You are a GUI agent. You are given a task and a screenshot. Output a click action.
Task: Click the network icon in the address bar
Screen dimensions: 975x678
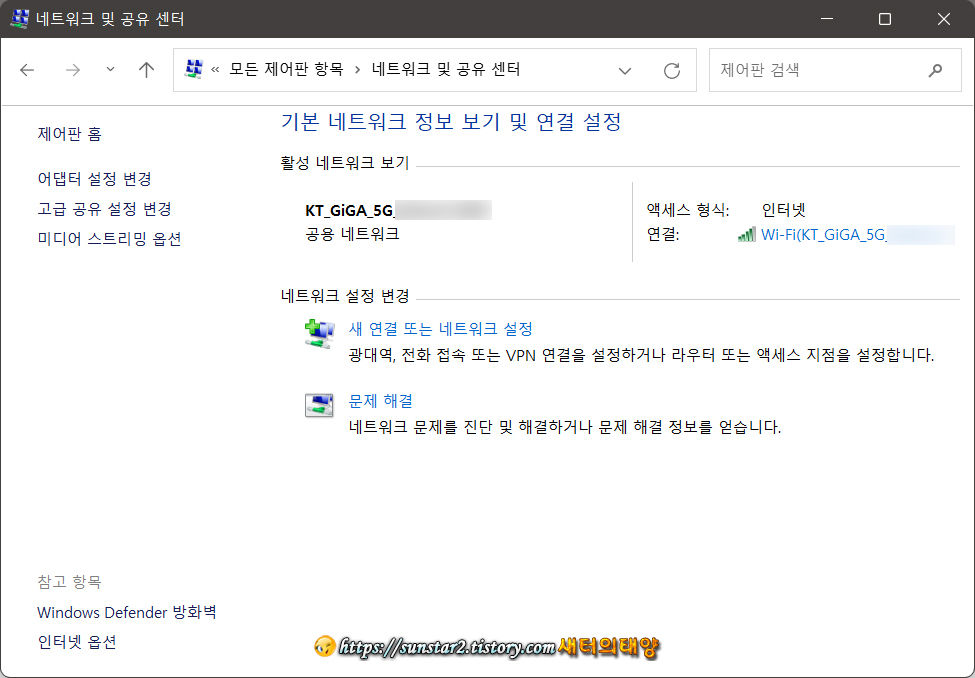[193, 69]
